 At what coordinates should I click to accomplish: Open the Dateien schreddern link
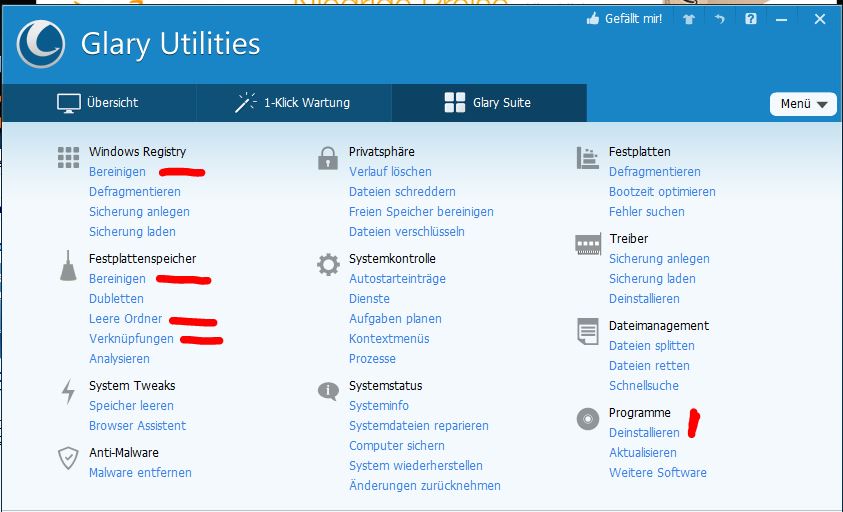pyautogui.click(x=402, y=192)
